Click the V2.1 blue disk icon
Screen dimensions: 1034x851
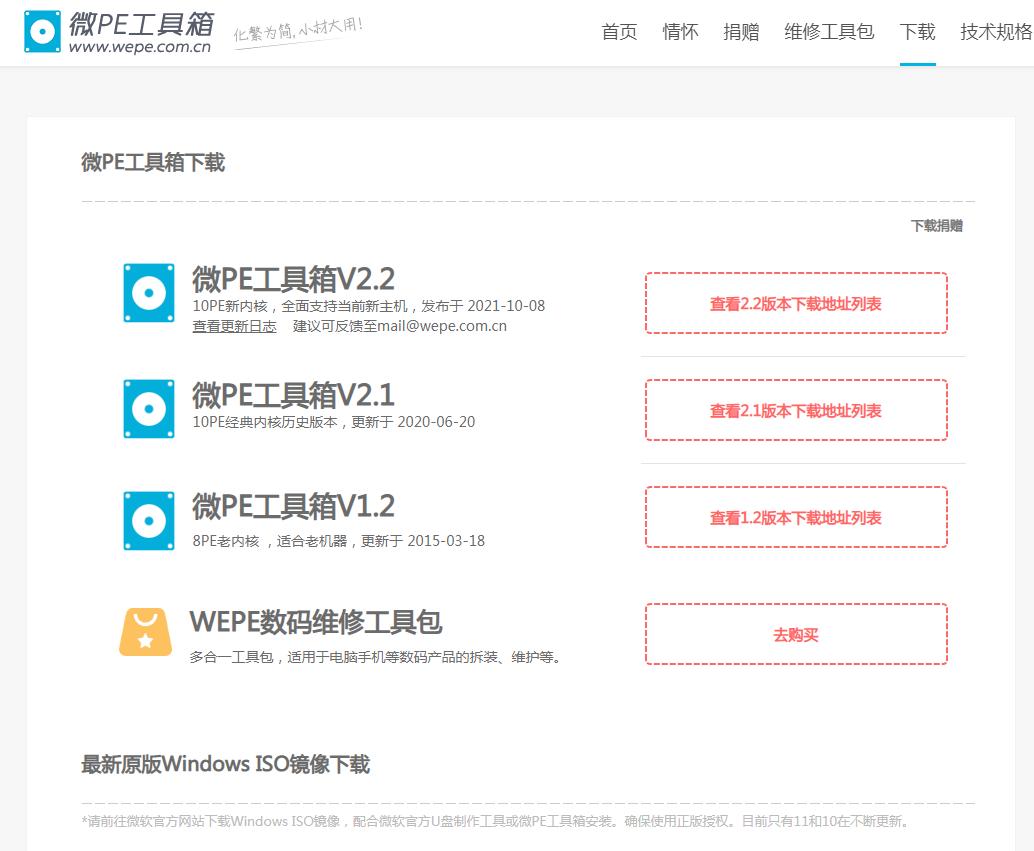pyautogui.click(x=148, y=409)
